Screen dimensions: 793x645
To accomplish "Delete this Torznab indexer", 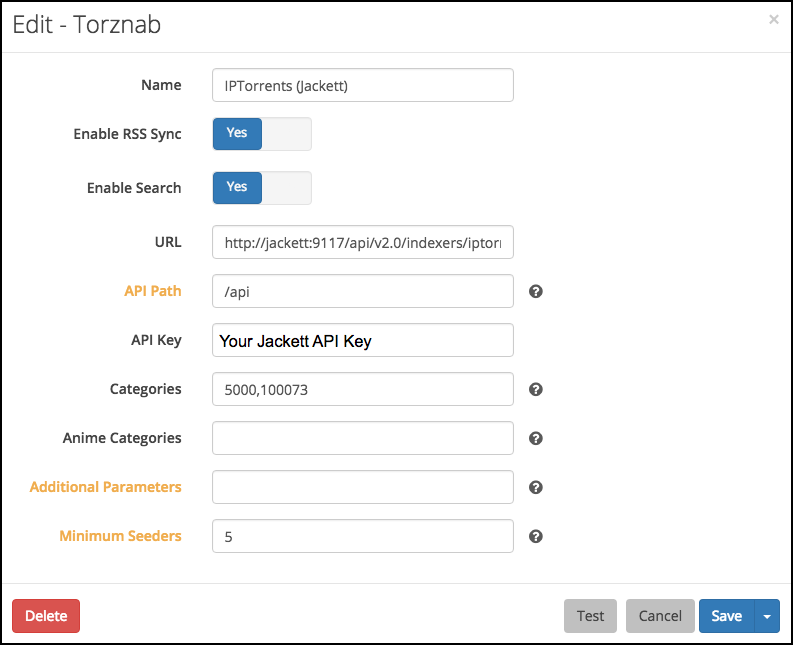I will coord(46,616).
